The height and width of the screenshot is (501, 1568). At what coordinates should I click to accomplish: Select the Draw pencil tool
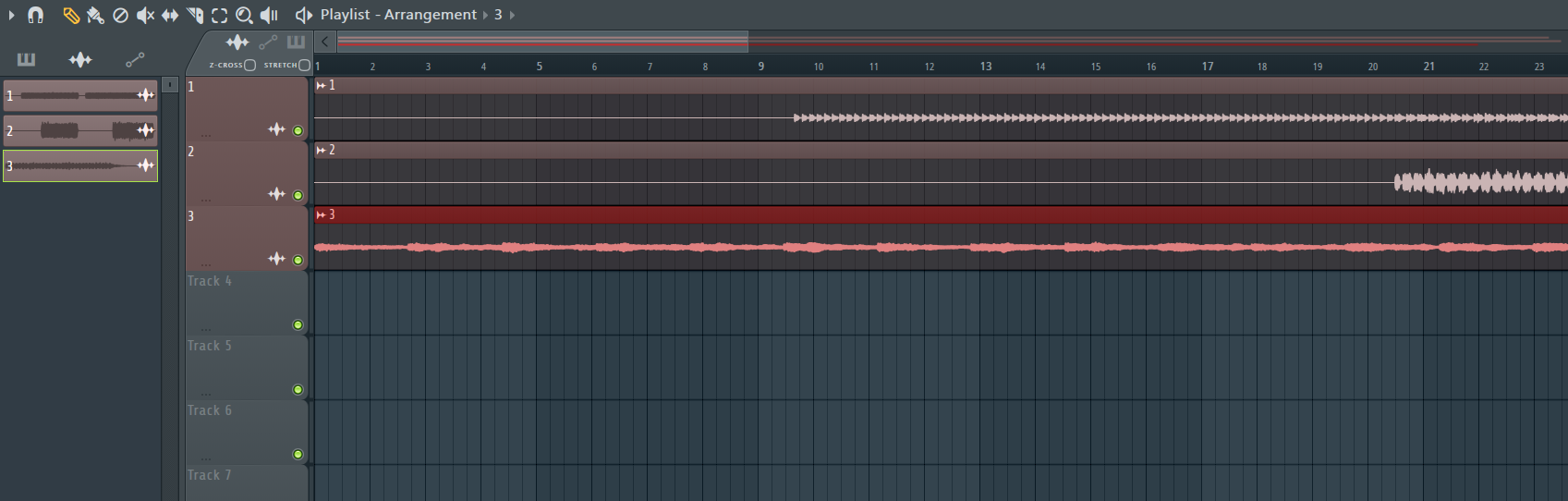[71, 15]
